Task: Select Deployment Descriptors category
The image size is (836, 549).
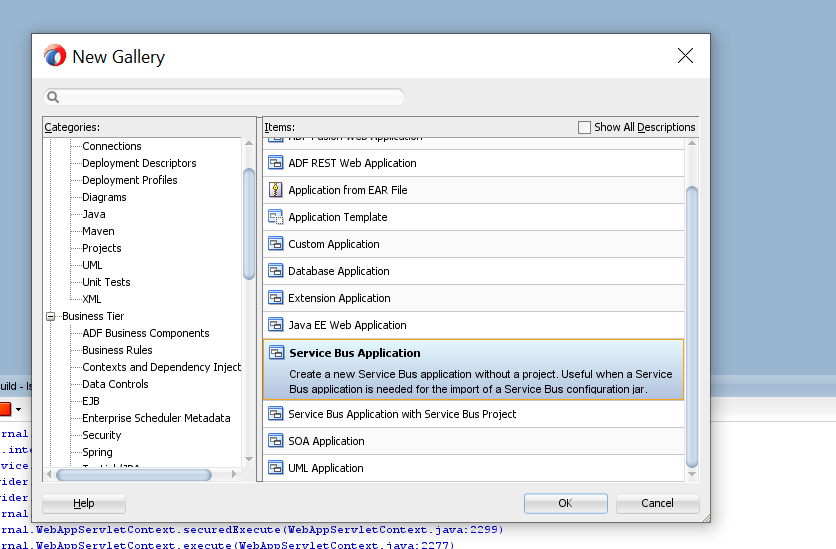Action: point(139,163)
